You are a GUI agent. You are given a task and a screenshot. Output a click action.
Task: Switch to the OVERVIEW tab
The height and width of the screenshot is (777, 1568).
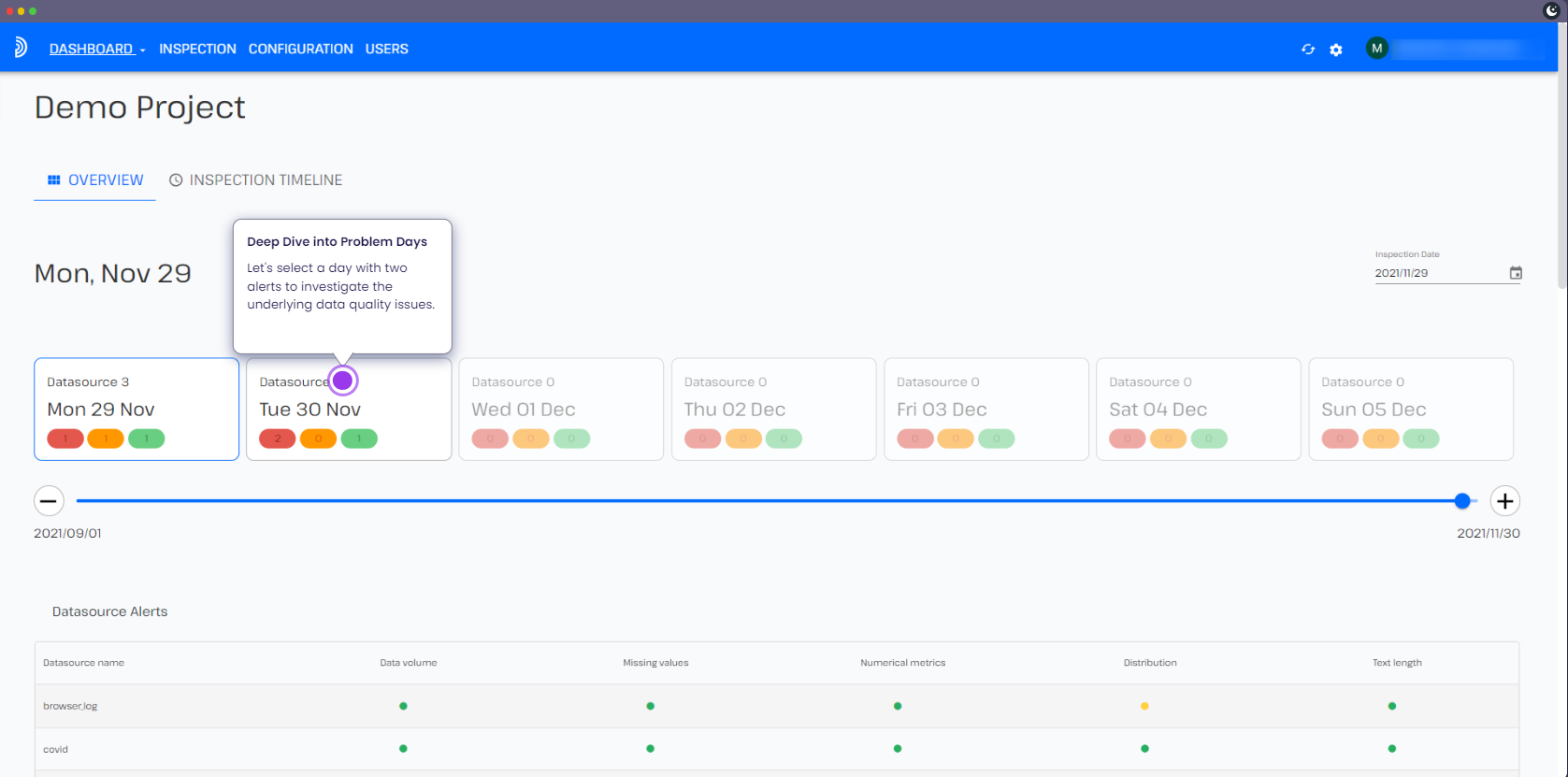pyautogui.click(x=95, y=180)
